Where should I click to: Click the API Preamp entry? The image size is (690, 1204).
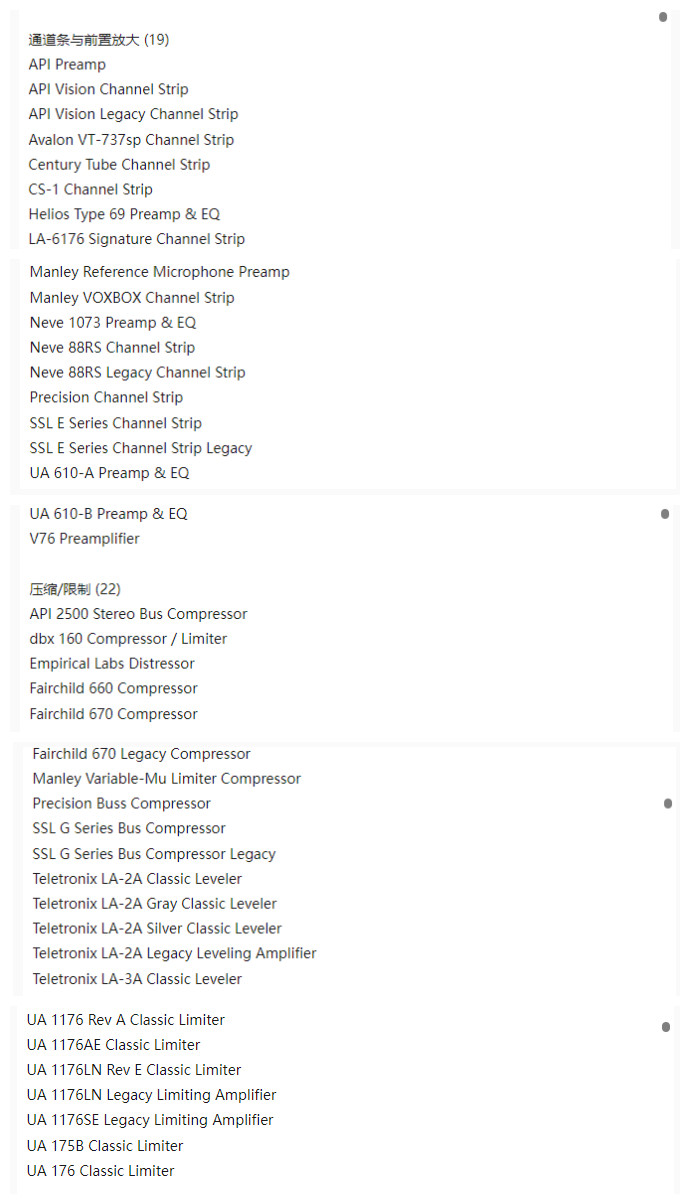tap(67, 64)
